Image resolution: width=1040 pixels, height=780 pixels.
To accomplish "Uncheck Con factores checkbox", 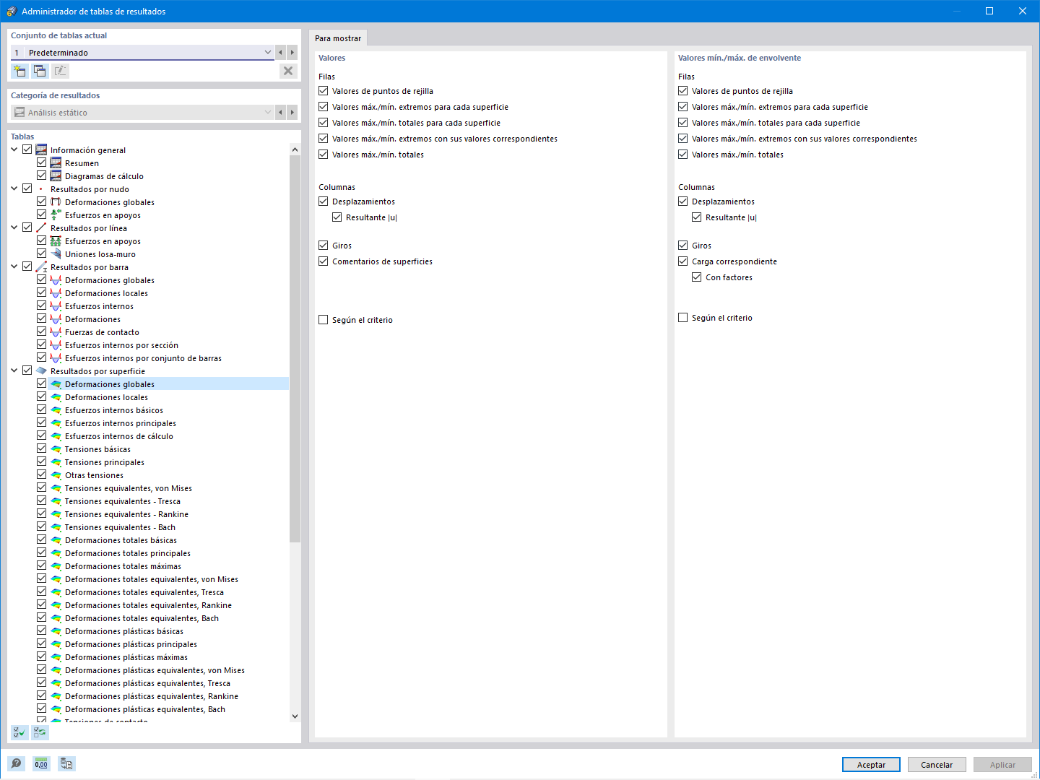I will (x=696, y=277).
